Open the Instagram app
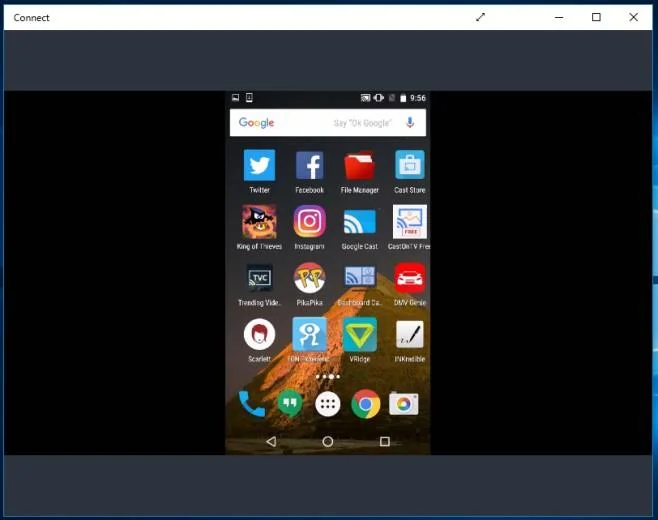Screen dimensions: 658x520 [x=309, y=222]
